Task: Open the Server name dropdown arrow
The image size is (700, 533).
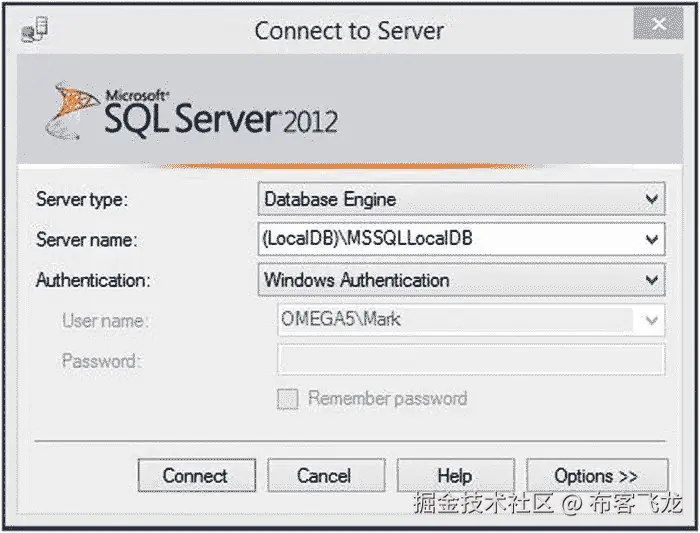Action: [652, 239]
